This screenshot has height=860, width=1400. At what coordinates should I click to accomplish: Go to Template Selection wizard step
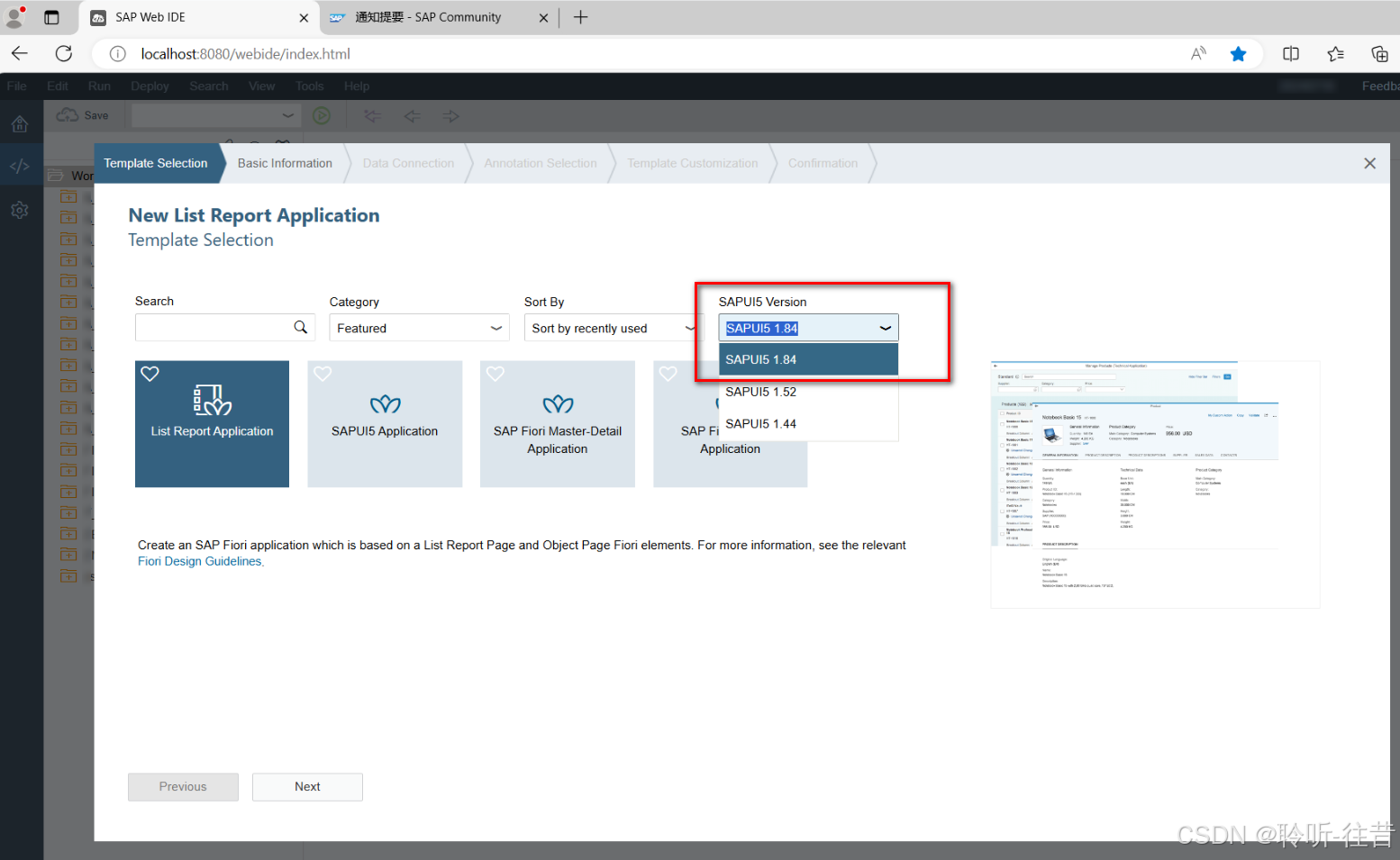[156, 163]
